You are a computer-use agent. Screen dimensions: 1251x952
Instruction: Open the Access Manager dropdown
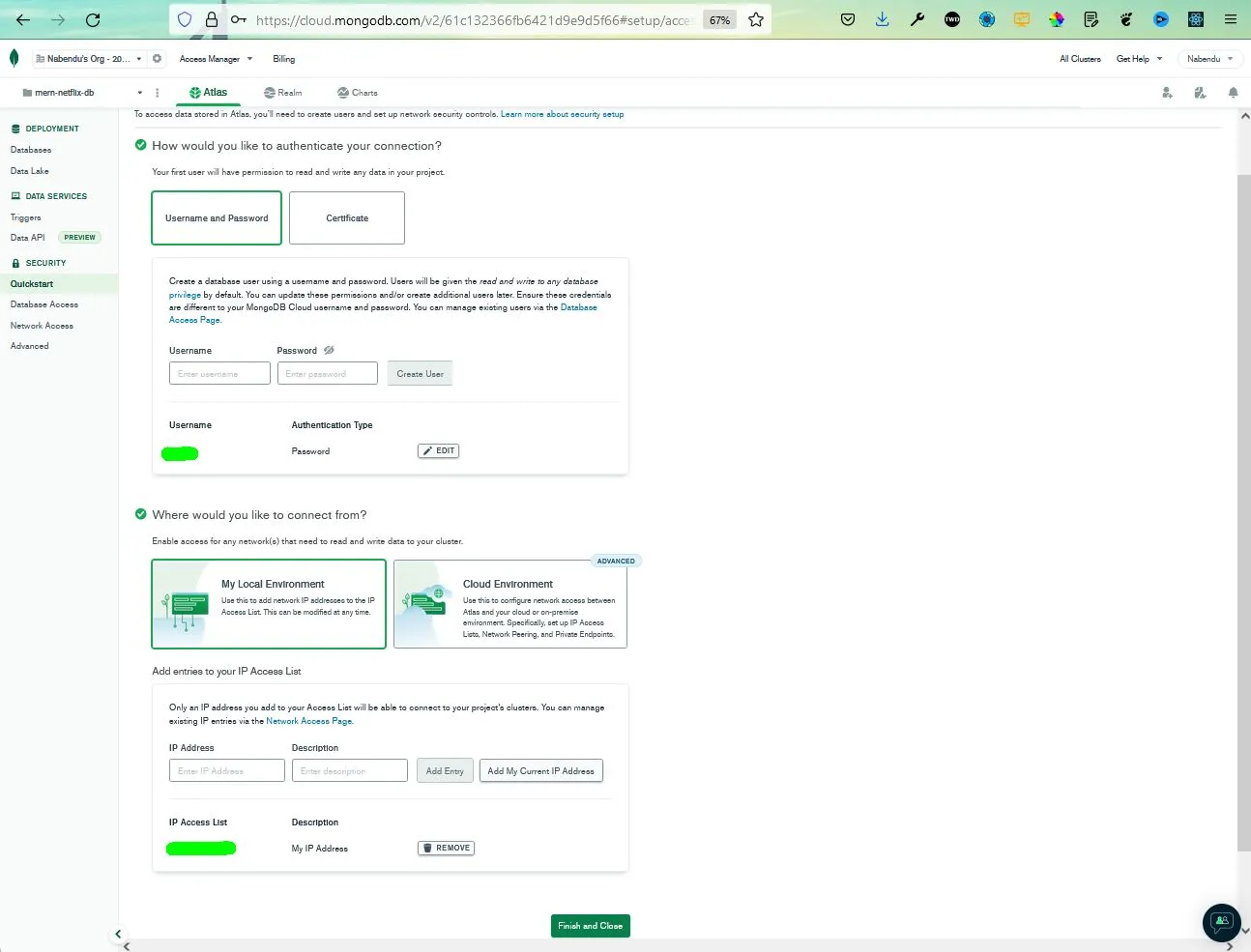[x=216, y=58]
